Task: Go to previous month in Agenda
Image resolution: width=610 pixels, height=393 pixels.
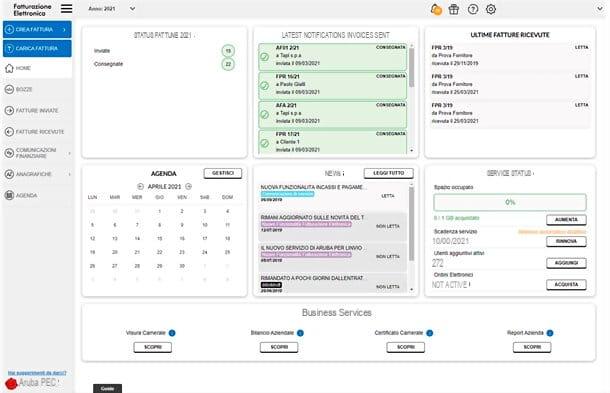Action: pos(140,187)
